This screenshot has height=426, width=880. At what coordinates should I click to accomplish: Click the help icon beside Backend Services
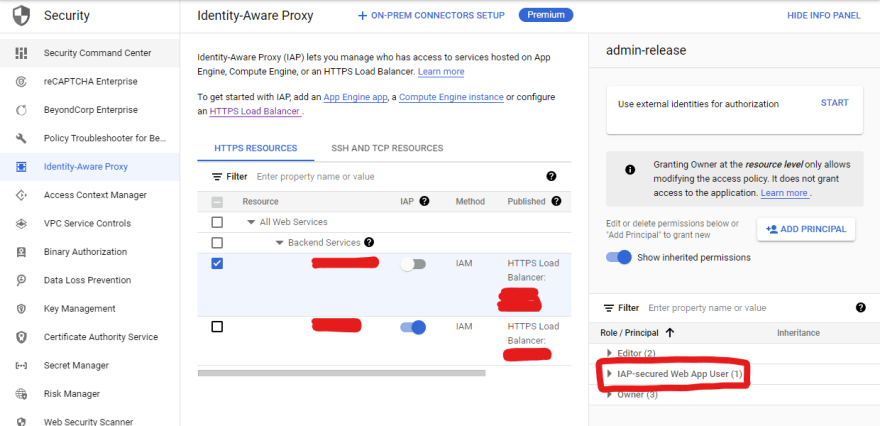369,242
